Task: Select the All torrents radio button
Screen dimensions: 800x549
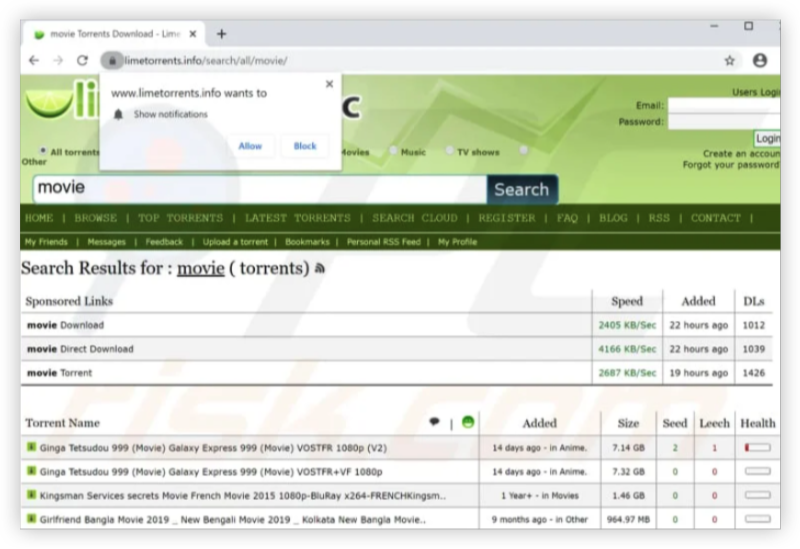Action: point(43,151)
